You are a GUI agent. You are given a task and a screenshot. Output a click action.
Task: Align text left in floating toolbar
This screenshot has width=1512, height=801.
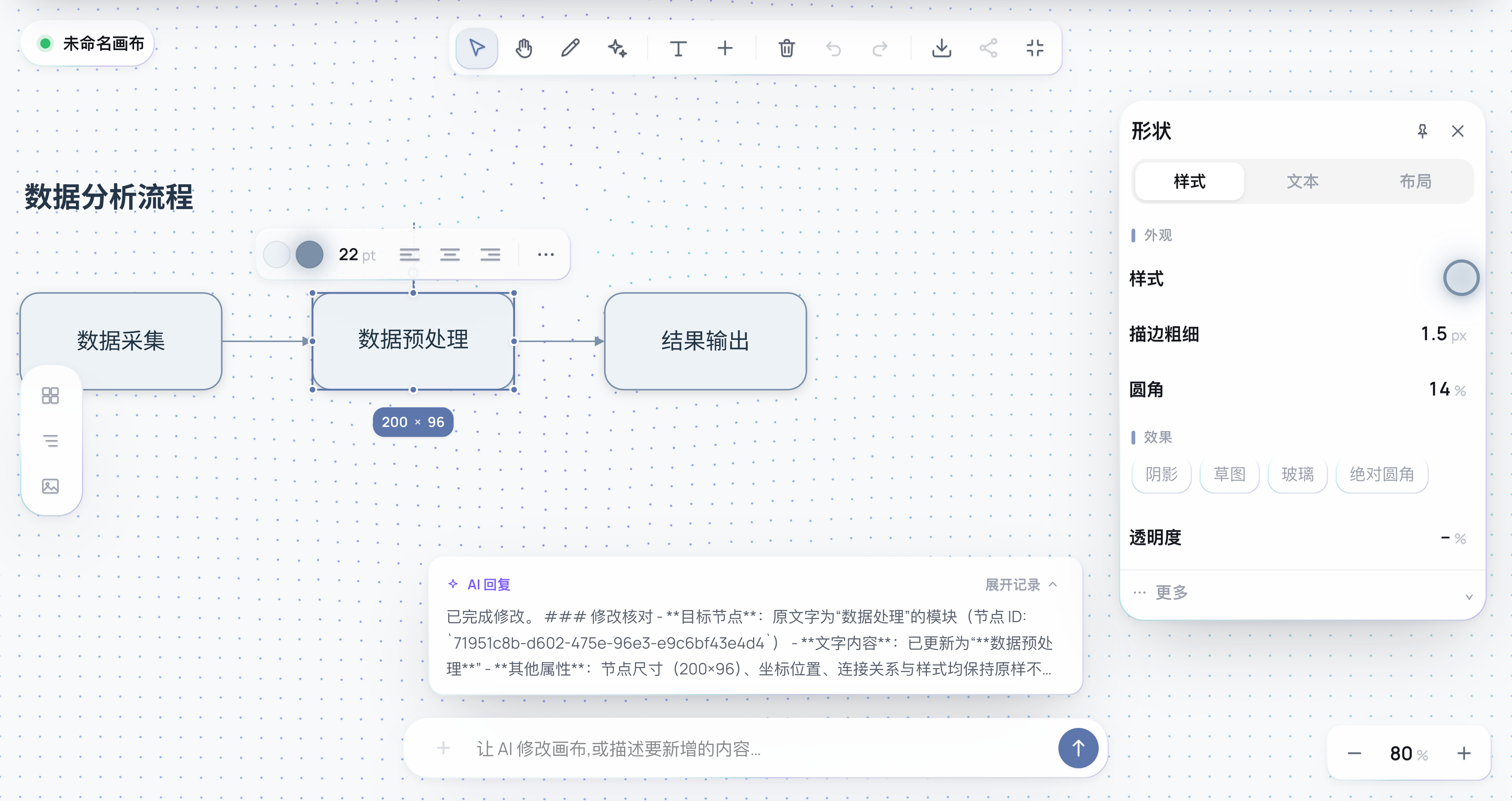[410, 255]
